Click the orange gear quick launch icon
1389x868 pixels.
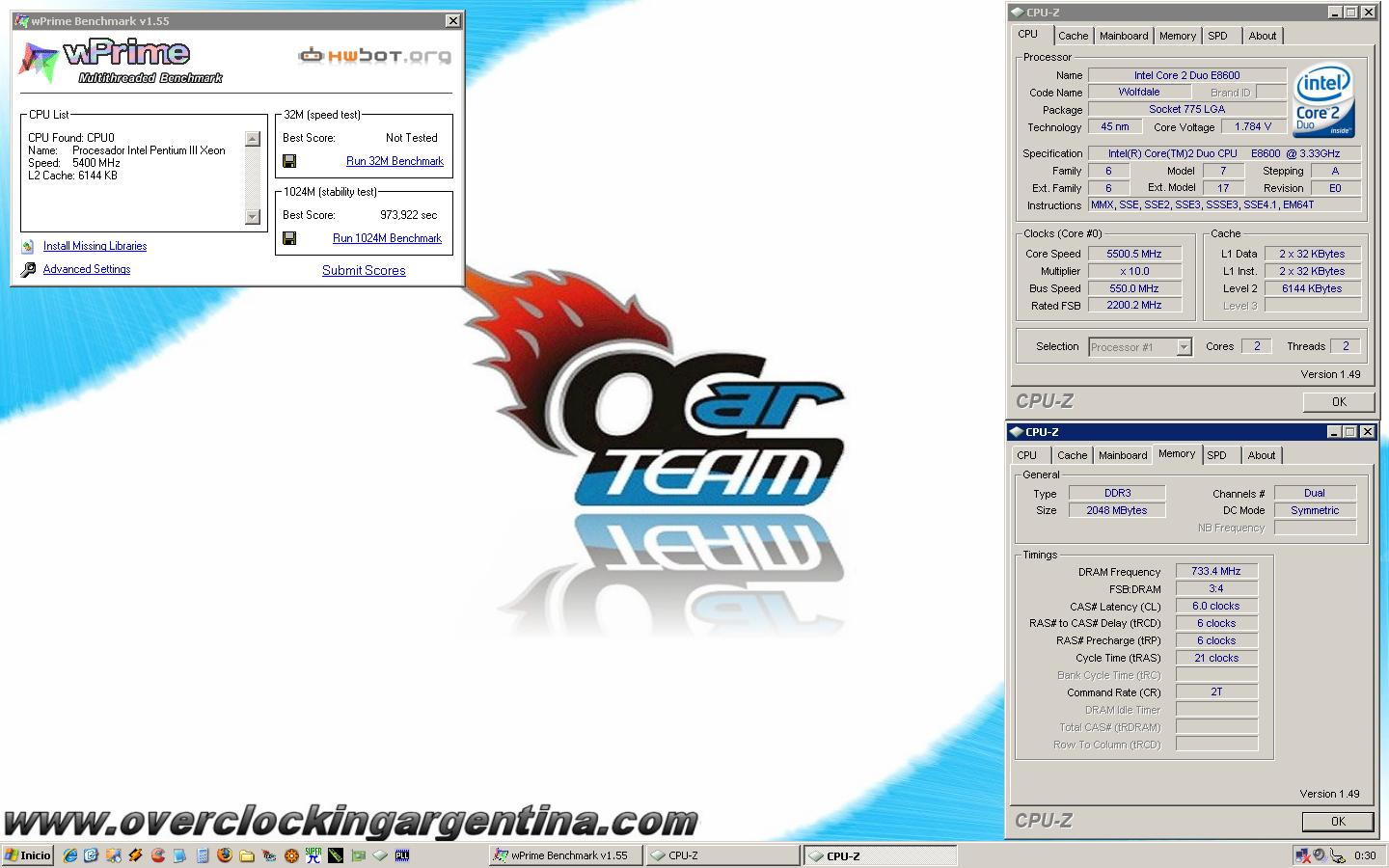click(291, 855)
